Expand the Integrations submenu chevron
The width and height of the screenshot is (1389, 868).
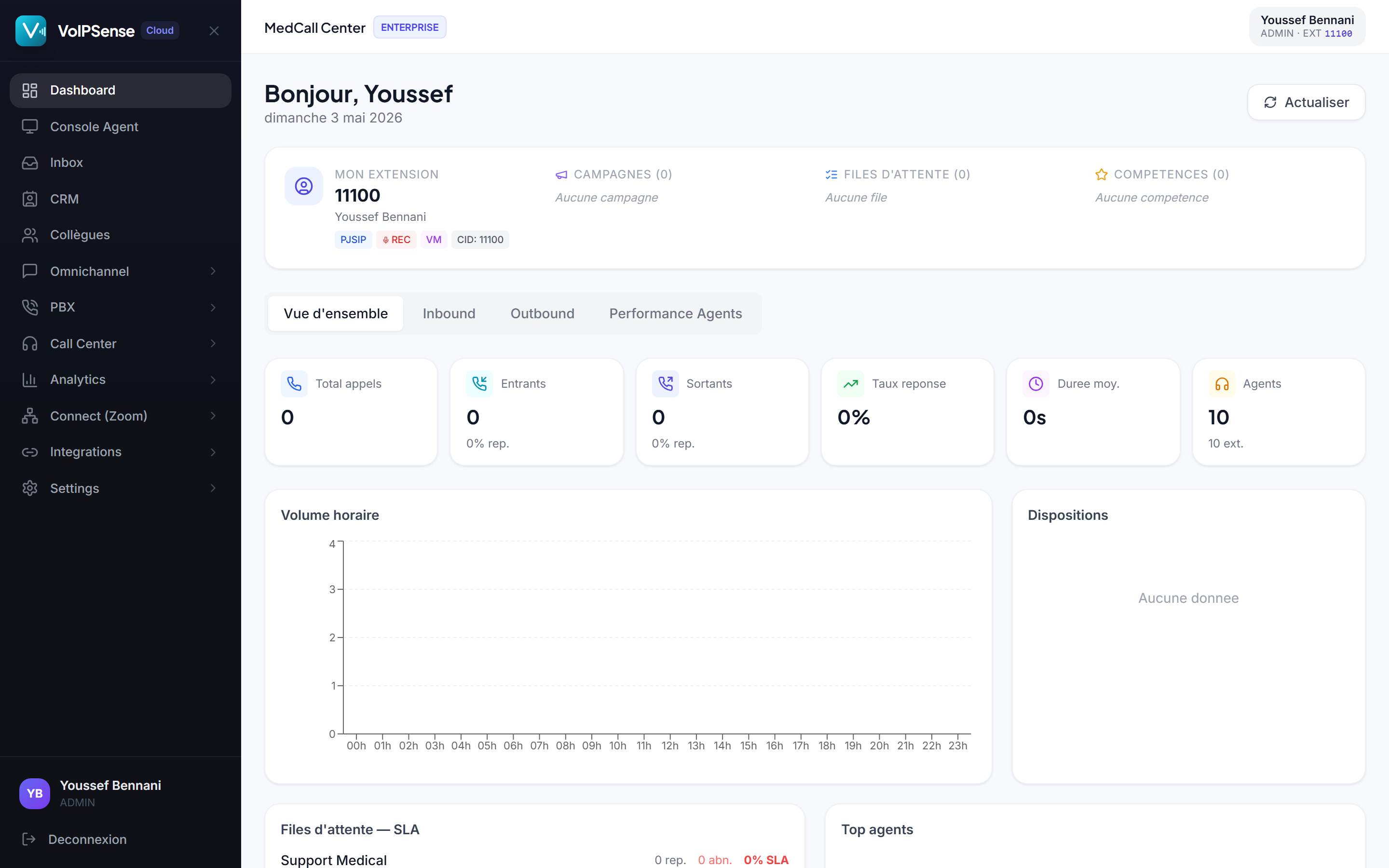[213, 452]
